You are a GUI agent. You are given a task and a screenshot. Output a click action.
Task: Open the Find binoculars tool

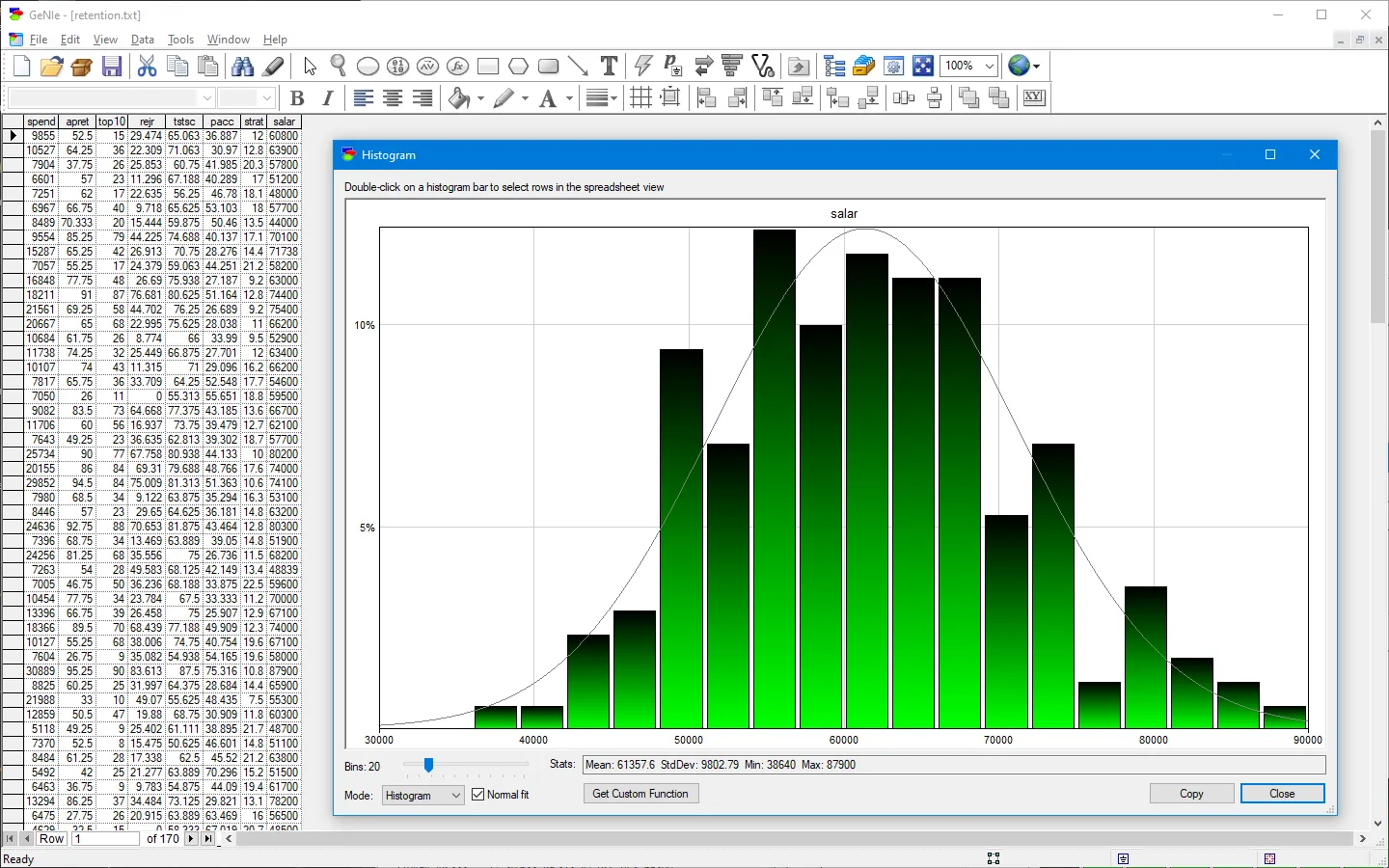point(243,67)
